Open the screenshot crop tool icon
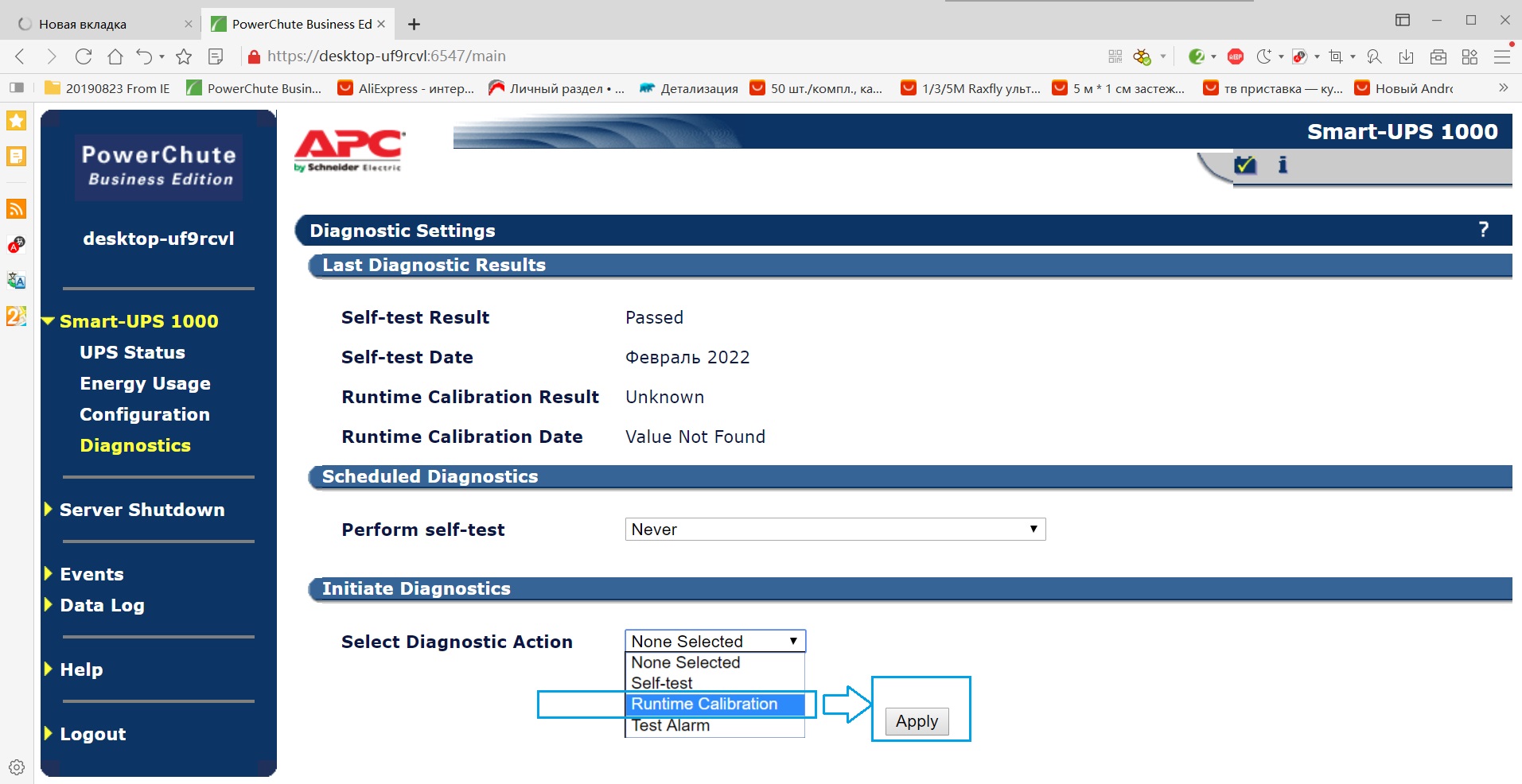The image size is (1522, 784). 1336,56
